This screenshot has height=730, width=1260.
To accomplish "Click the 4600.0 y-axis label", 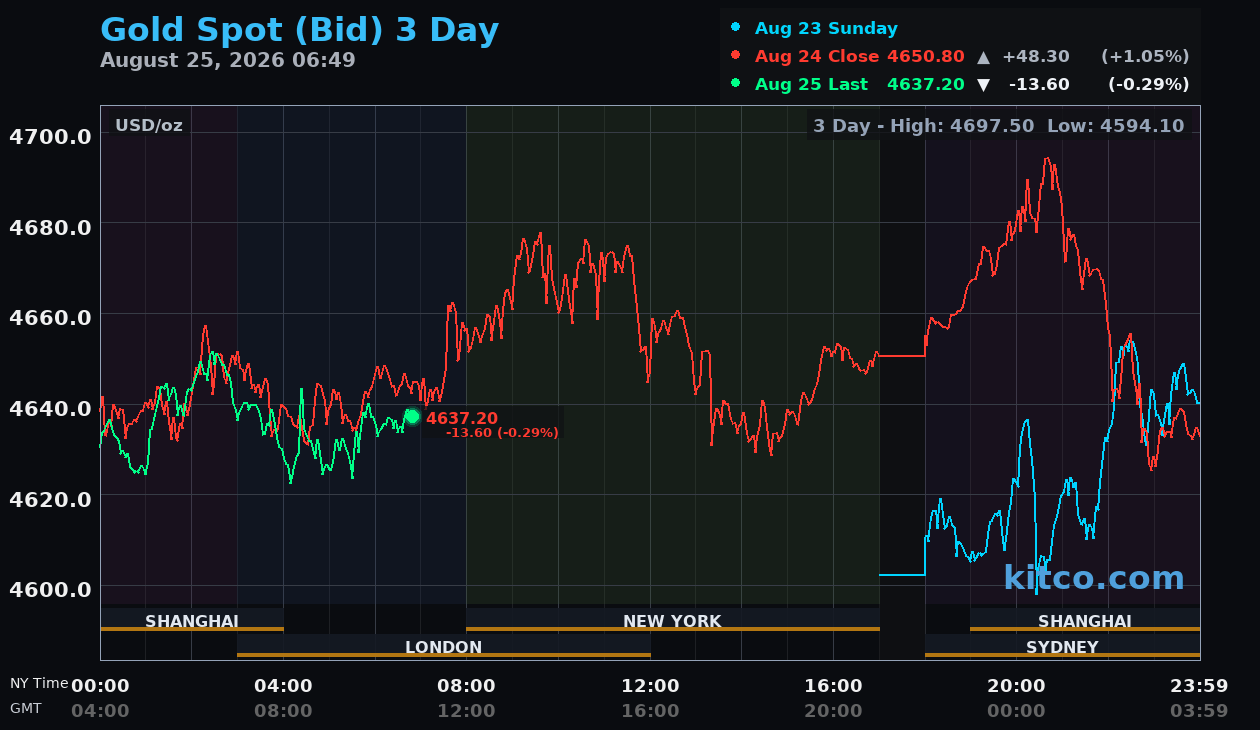I will 50,589.
